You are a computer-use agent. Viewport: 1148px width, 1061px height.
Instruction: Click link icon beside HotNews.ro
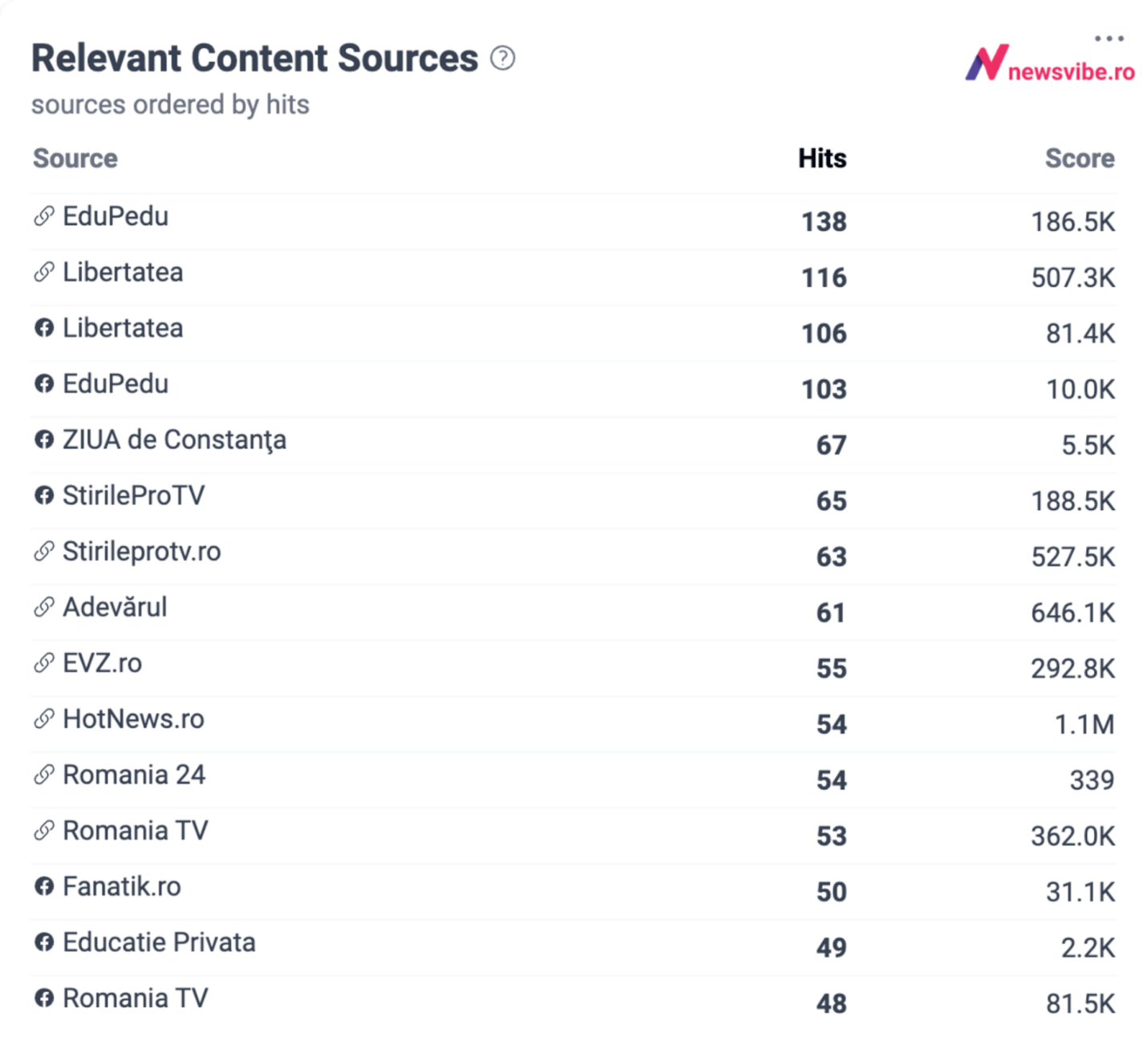tap(44, 719)
